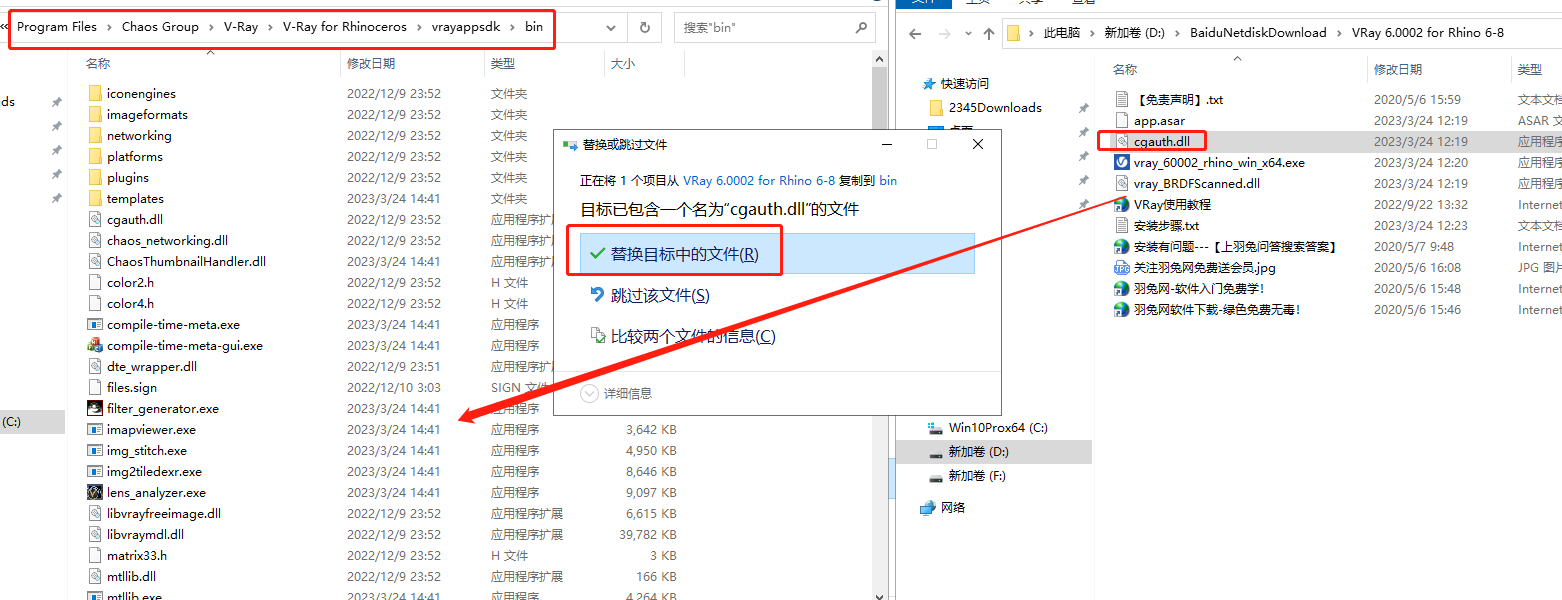This screenshot has height=600, width=1562.
Task: Select the Chaos Group breadcrumb
Action: [x=160, y=27]
